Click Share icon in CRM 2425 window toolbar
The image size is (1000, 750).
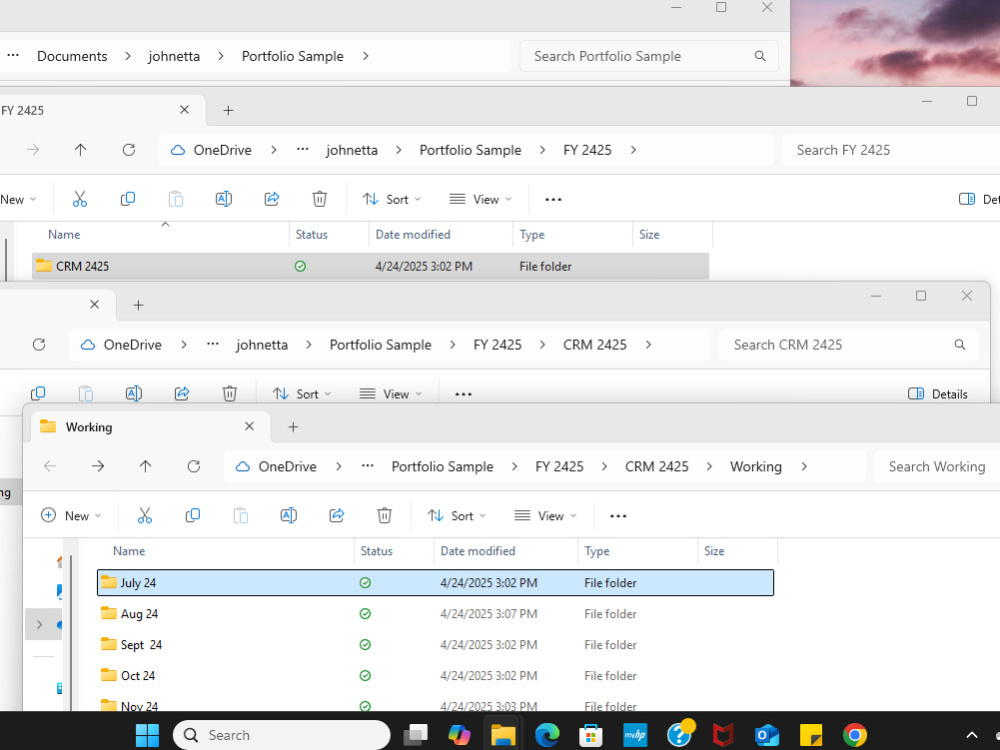182,393
